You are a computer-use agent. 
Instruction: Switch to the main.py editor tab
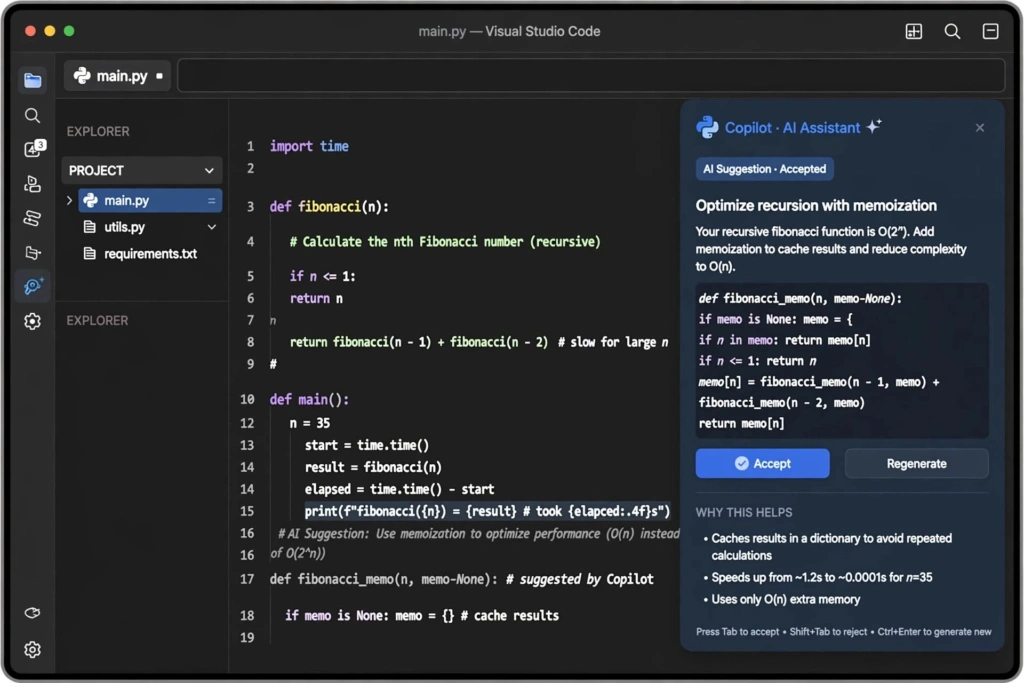pyautogui.click(x=118, y=76)
